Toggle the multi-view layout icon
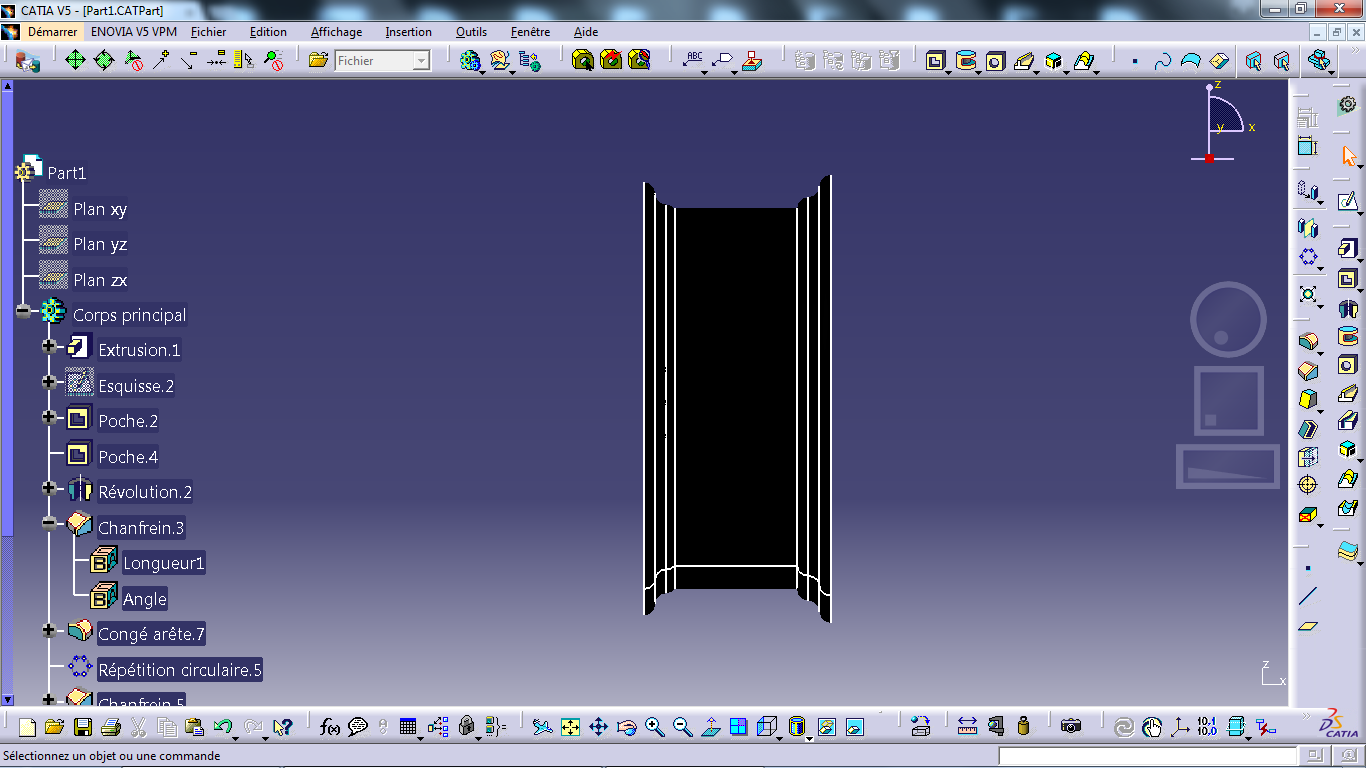 coord(738,727)
